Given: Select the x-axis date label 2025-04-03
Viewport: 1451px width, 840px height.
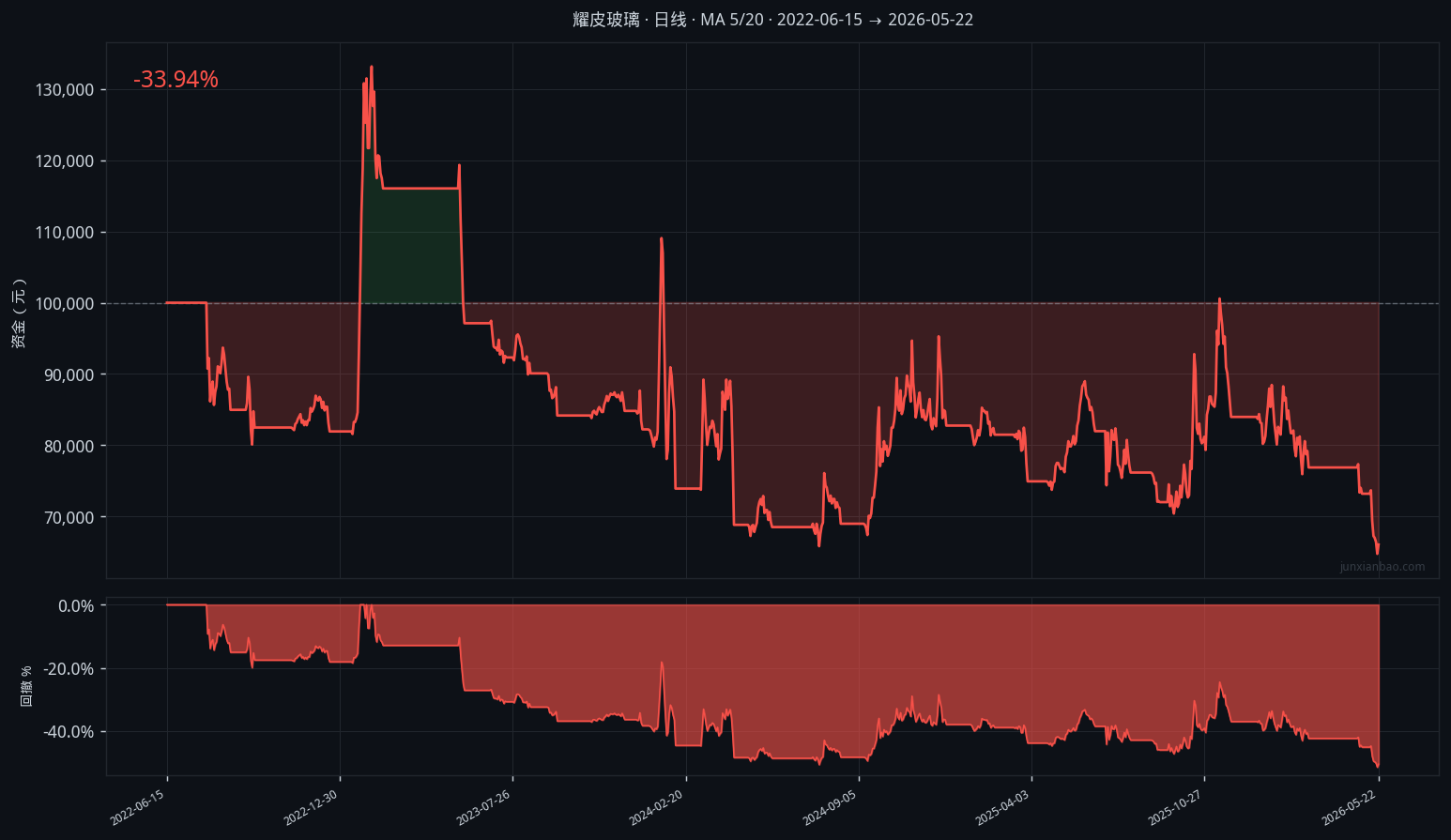Looking at the screenshot, I should [1001, 807].
